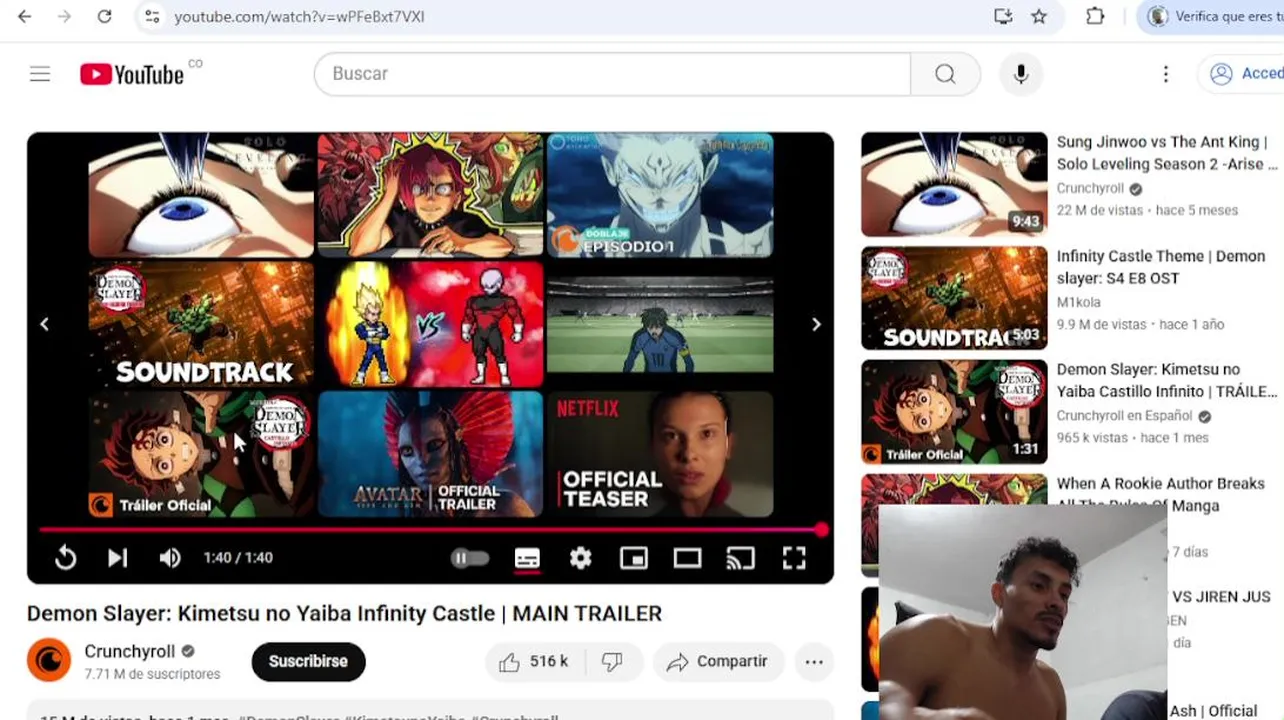Click the magnifier search button

[945, 74]
